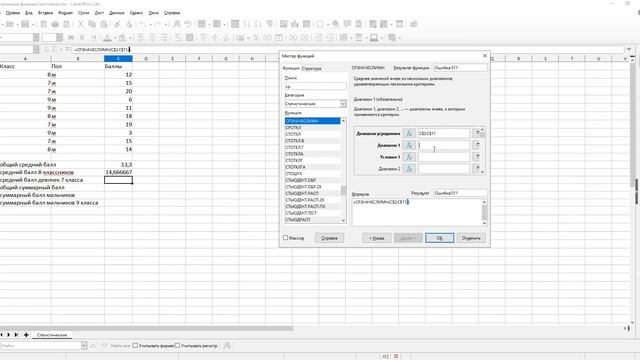
Task: Click the Cut (scissors) toolbar icon
Action: [x=81, y=24]
